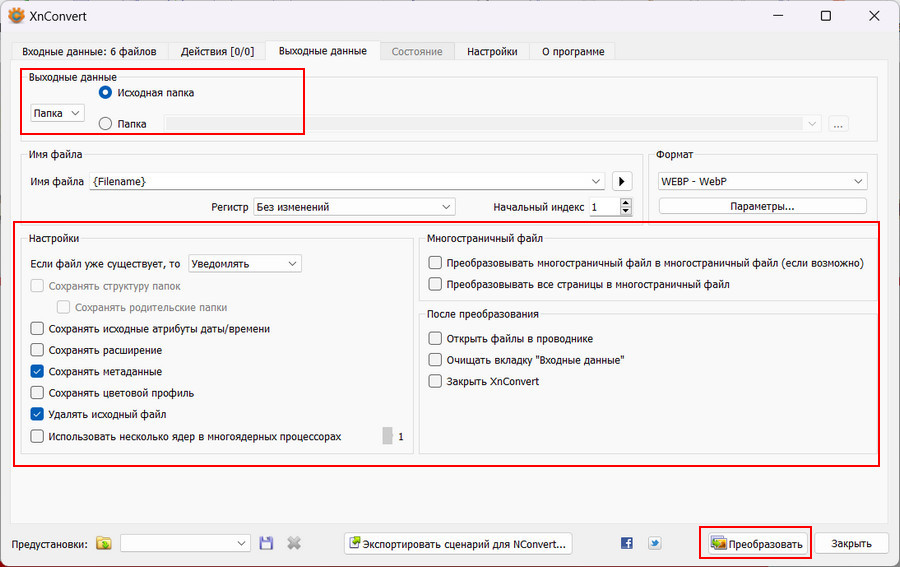Select the Исходная папка radio button

[x=105, y=92]
